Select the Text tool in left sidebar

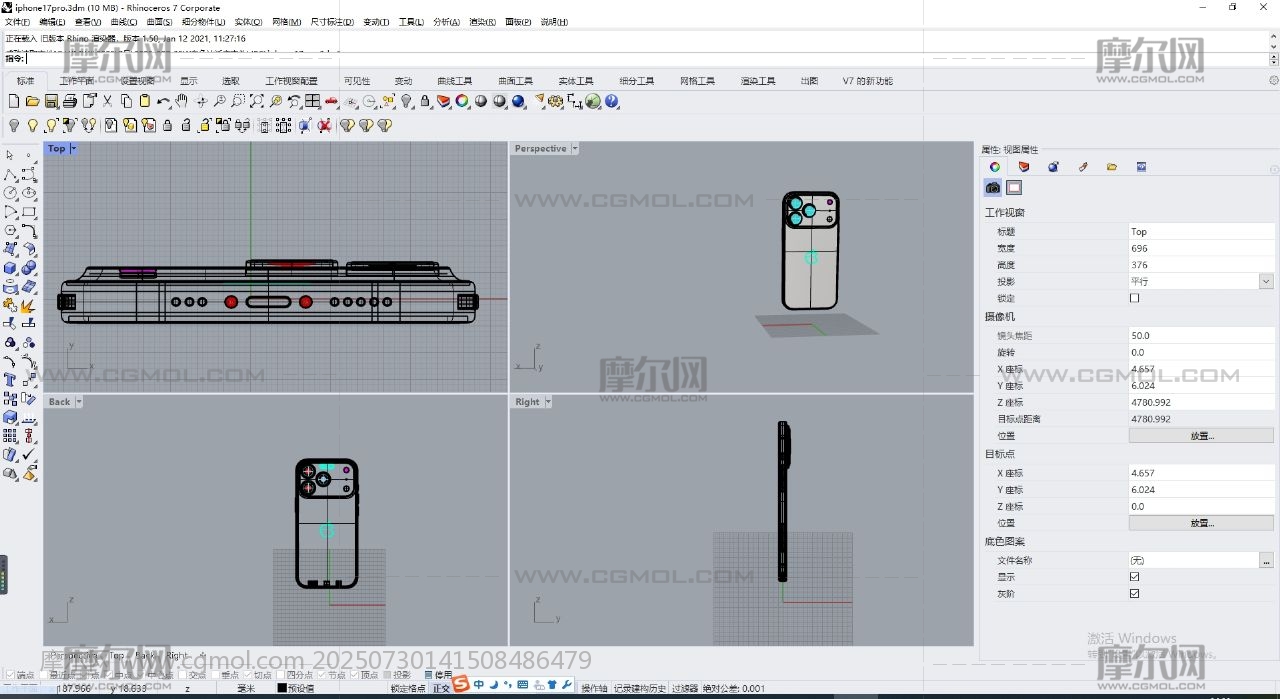pos(10,380)
